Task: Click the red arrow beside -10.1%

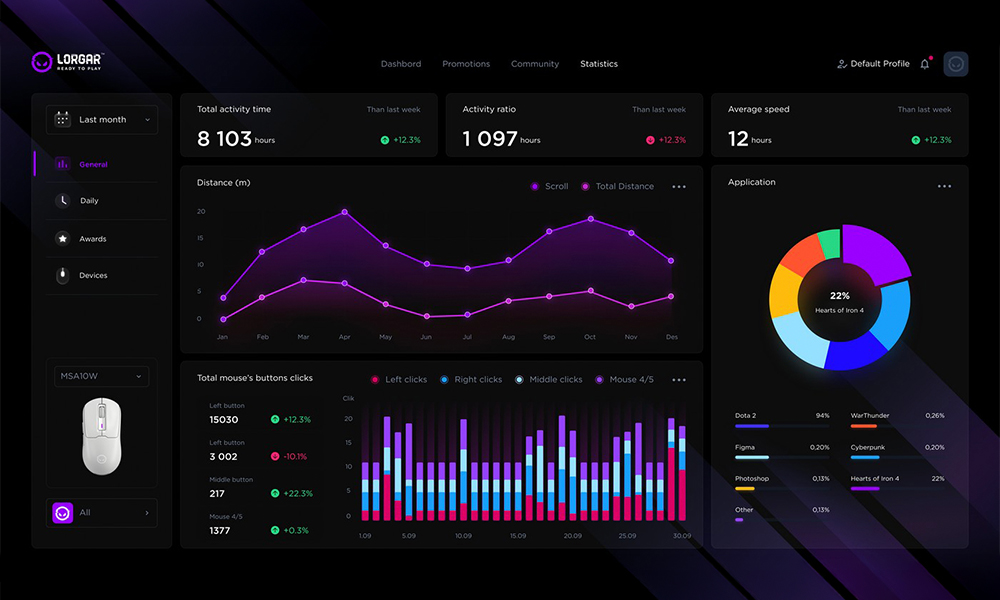Action: pos(275,457)
